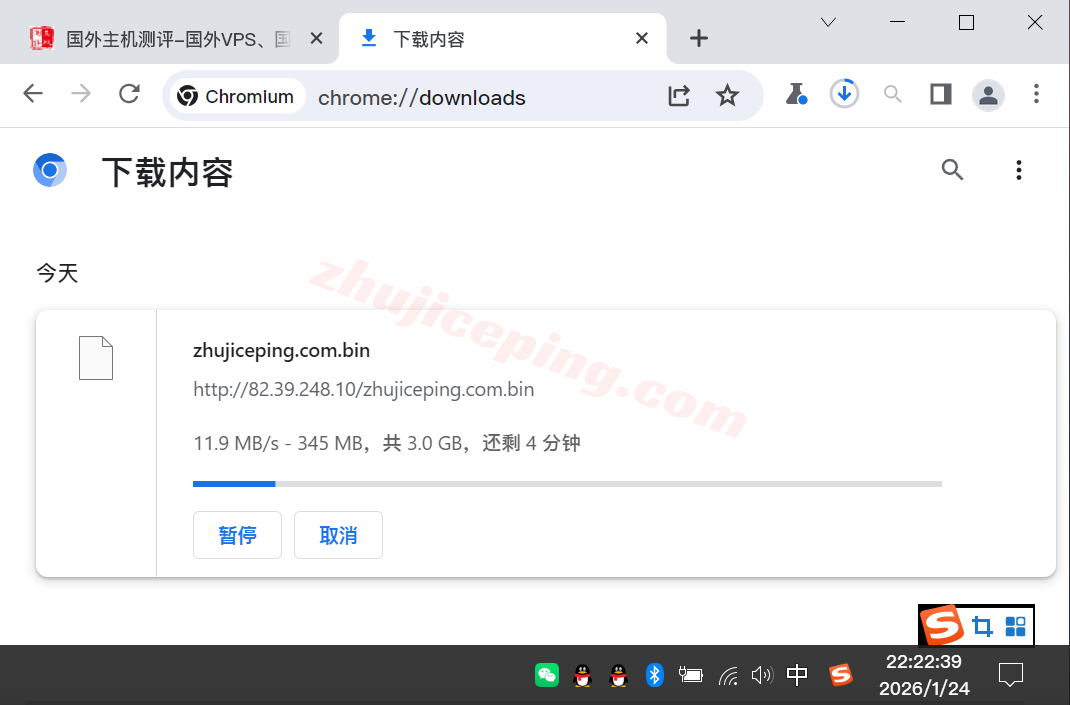
Task: Open the Sogou input method panel grid icon
Action: [x=1014, y=625]
